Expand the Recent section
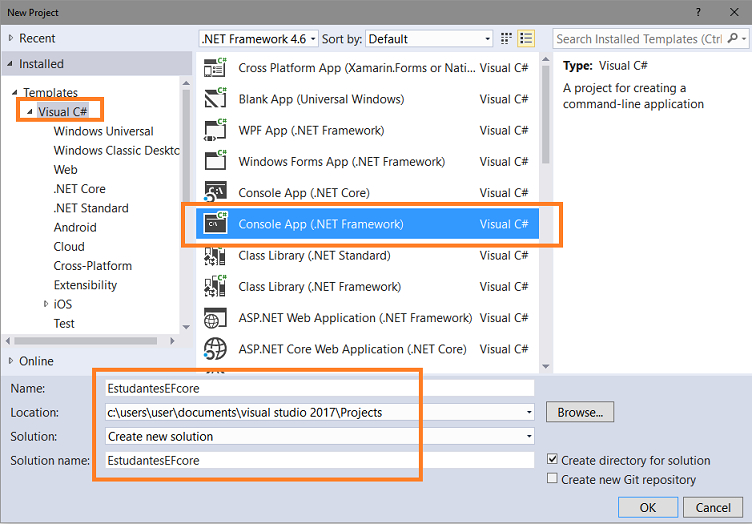 tap(11, 38)
